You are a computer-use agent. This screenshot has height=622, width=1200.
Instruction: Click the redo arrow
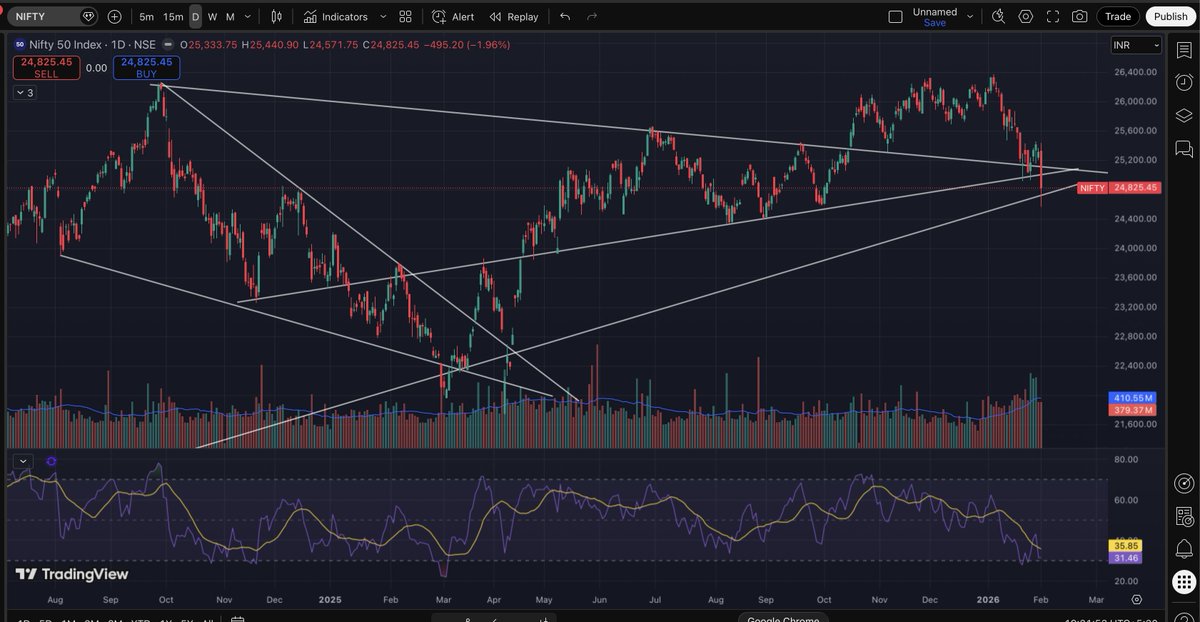click(x=592, y=16)
